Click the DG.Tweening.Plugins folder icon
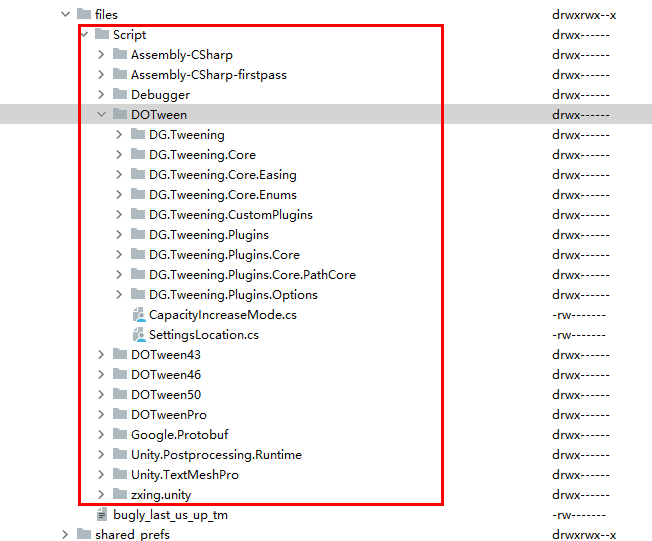Image resolution: width=652 pixels, height=541 pixels. click(138, 233)
